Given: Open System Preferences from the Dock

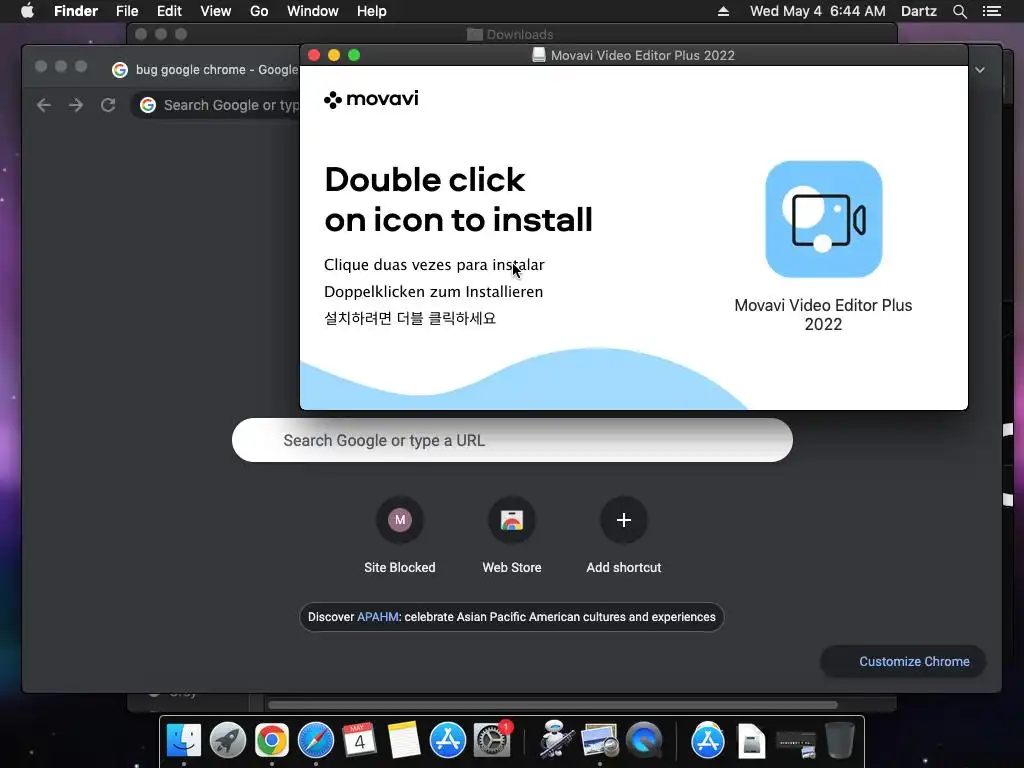Looking at the screenshot, I should pyautogui.click(x=492, y=740).
